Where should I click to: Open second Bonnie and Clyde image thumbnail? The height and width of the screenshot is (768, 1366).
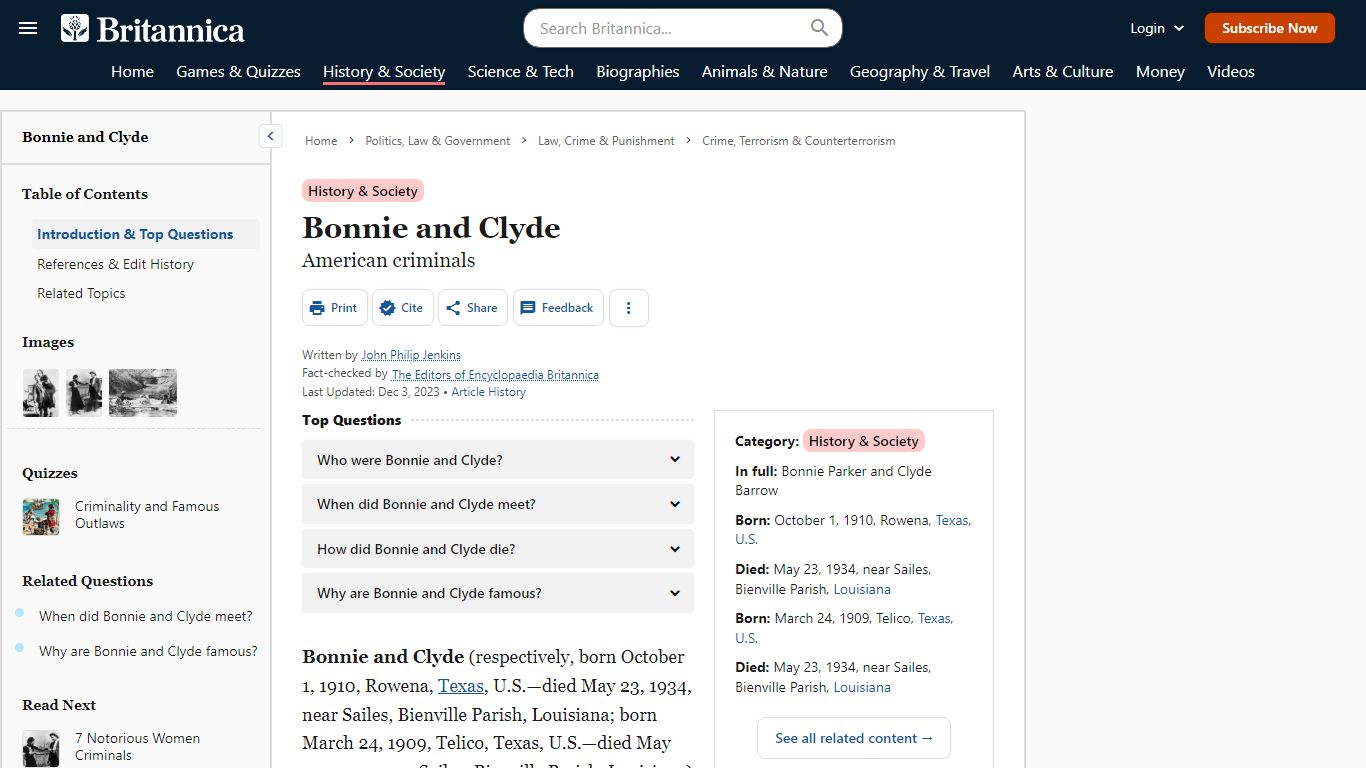(x=84, y=393)
